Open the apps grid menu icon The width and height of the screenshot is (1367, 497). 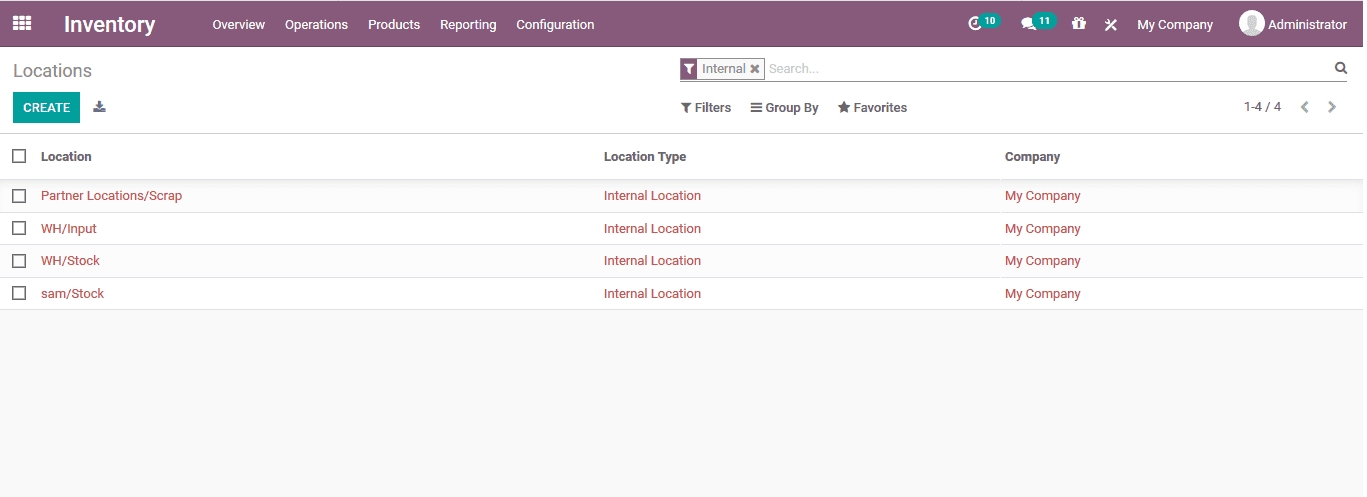[x=21, y=24]
